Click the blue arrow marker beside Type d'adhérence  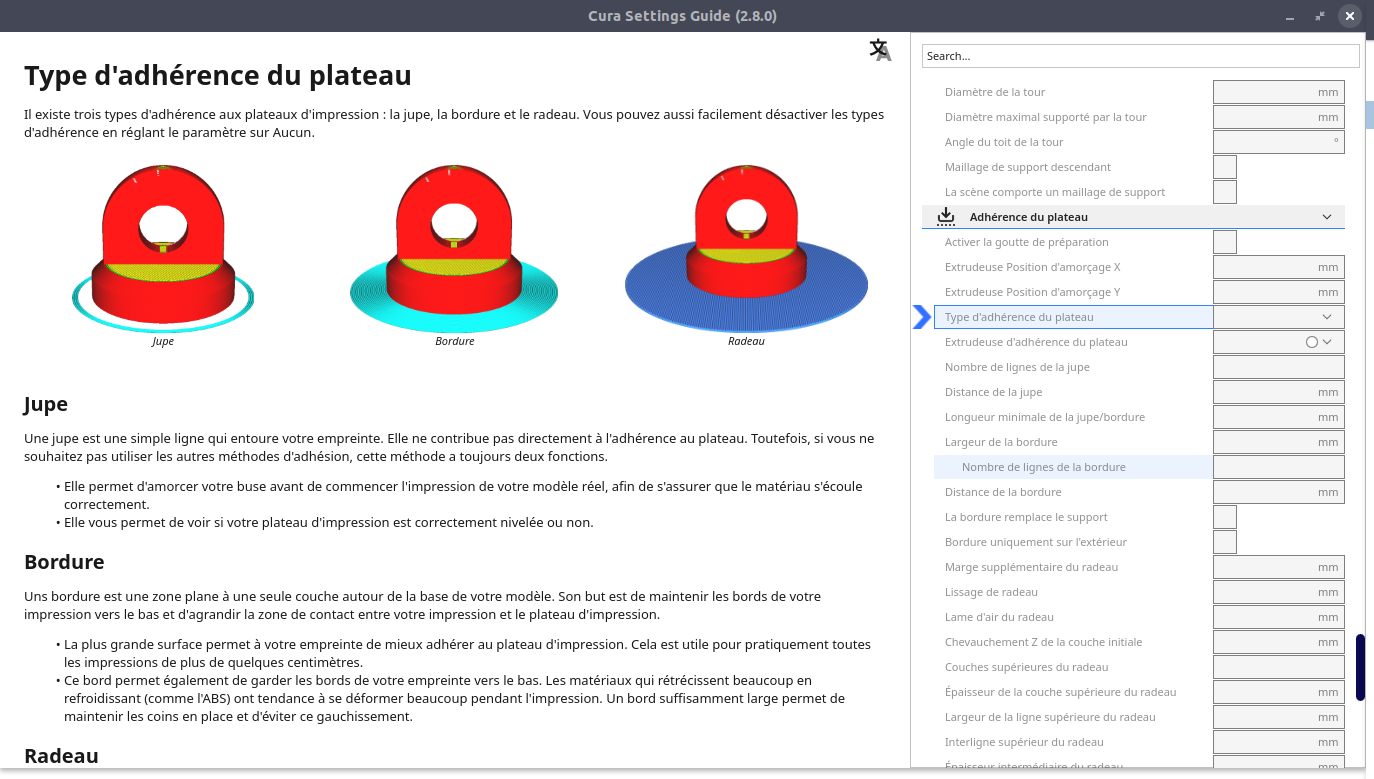tap(922, 317)
